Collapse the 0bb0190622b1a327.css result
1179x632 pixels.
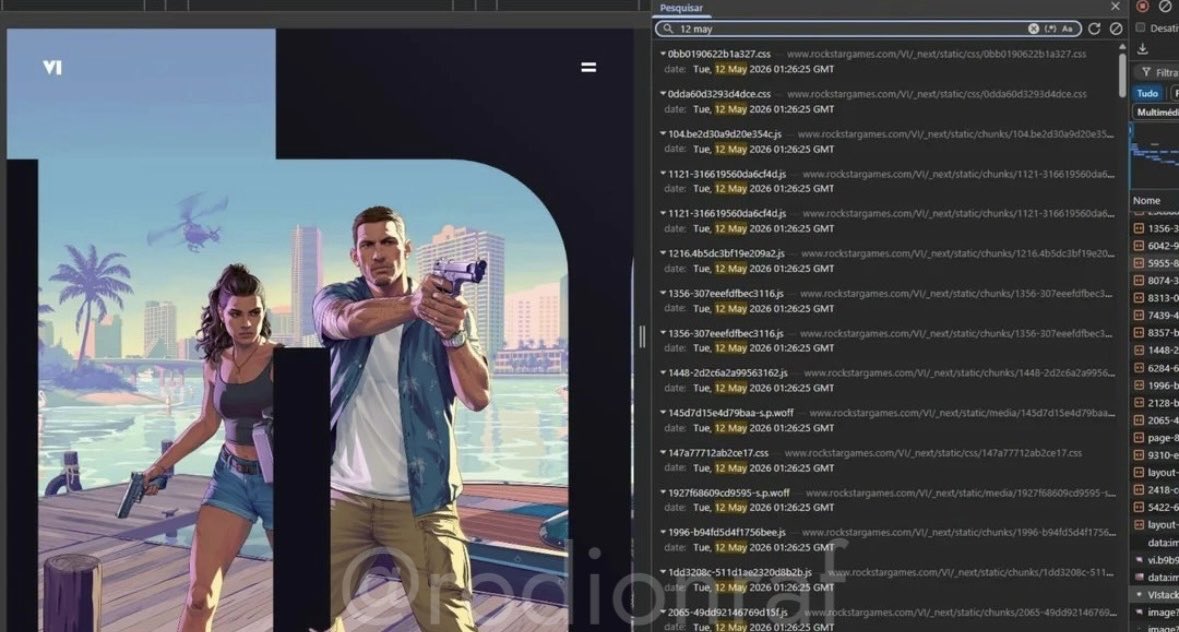(662, 54)
